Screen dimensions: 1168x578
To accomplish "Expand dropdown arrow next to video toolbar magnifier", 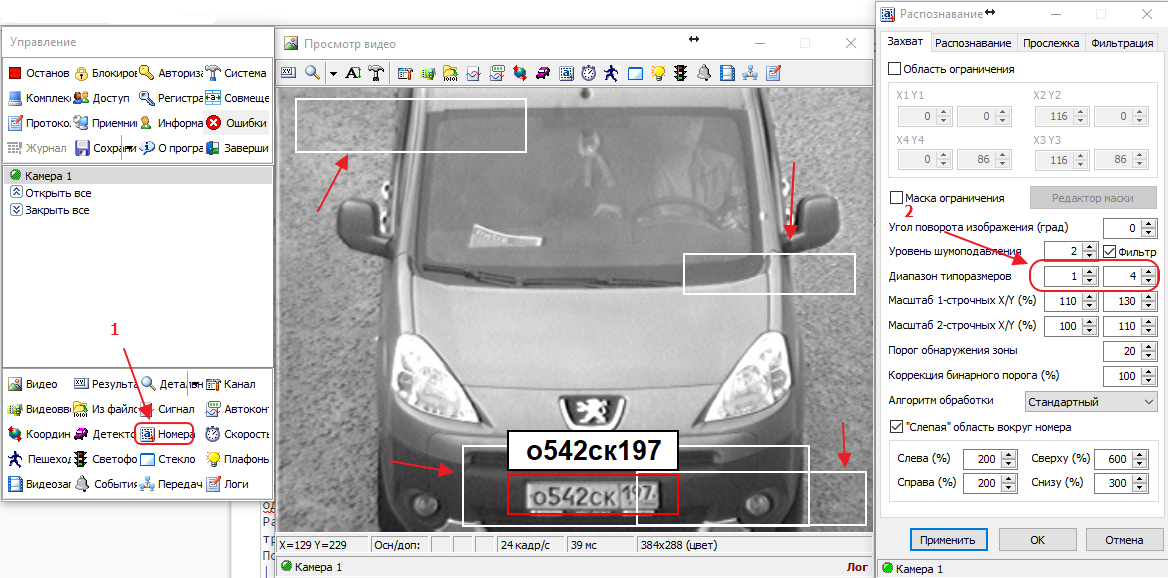I will click(x=332, y=73).
